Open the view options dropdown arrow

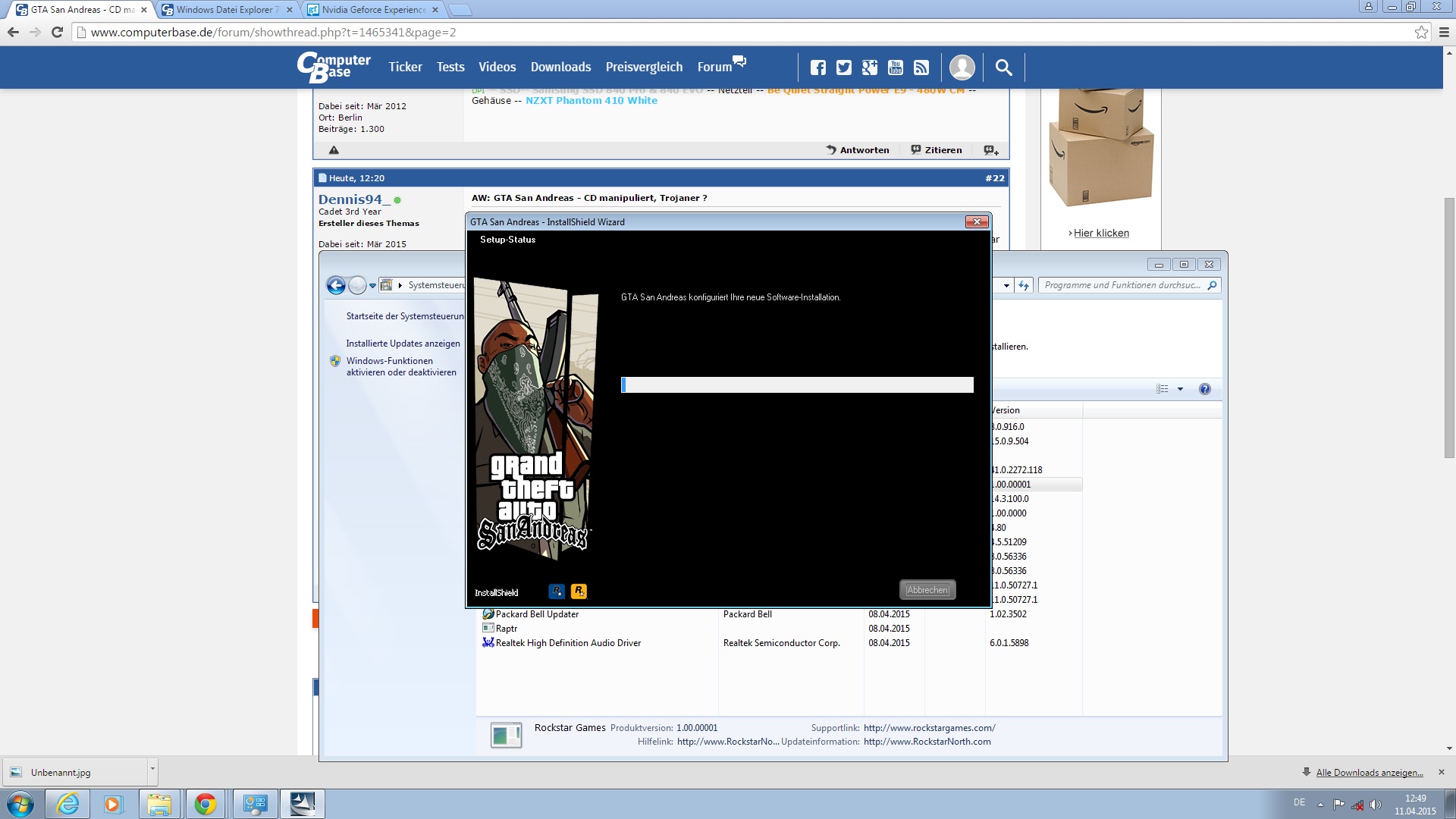1180,389
